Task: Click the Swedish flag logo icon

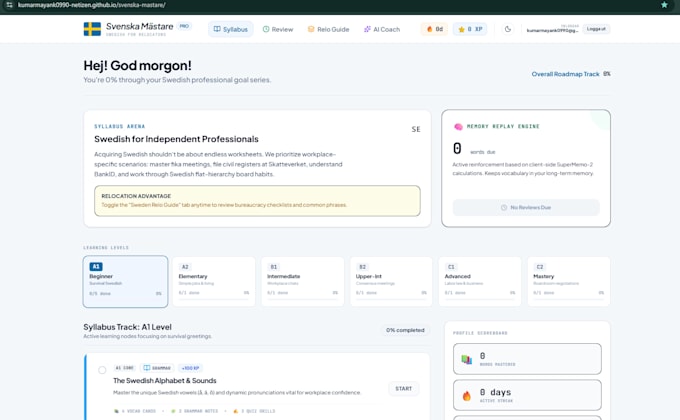Action: tap(92, 29)
